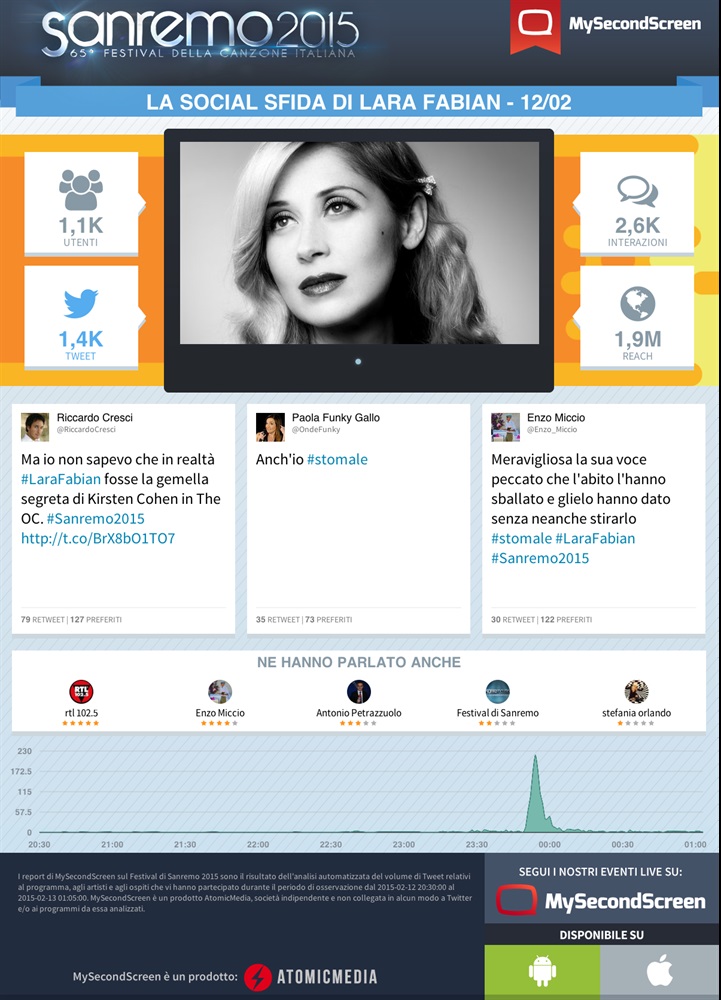
Task: Click the Paola Funky Gallo author name
Action: tap(336, 418)
